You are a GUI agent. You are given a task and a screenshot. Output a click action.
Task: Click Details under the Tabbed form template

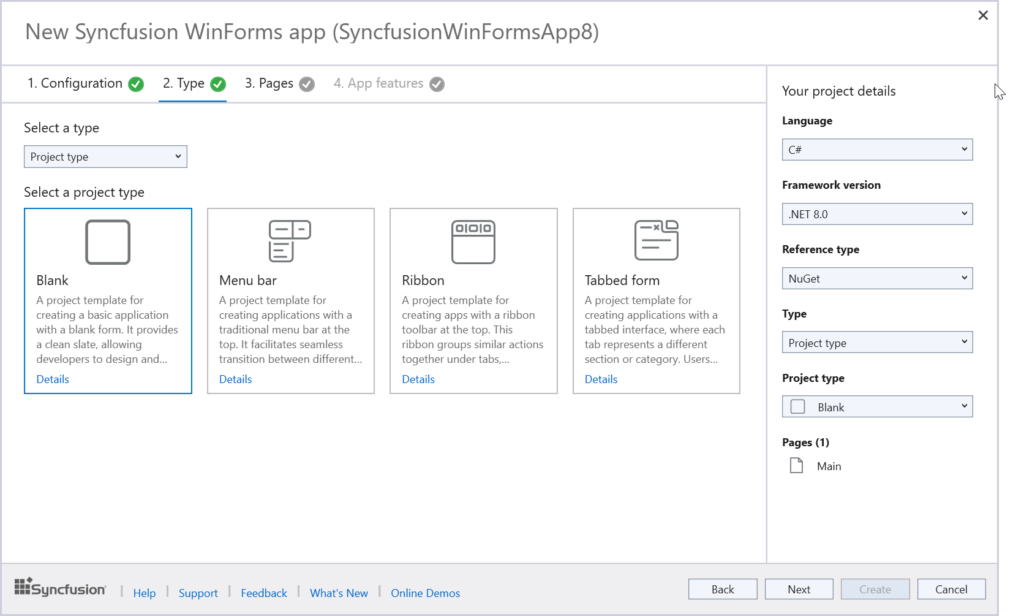coord(600,379)
